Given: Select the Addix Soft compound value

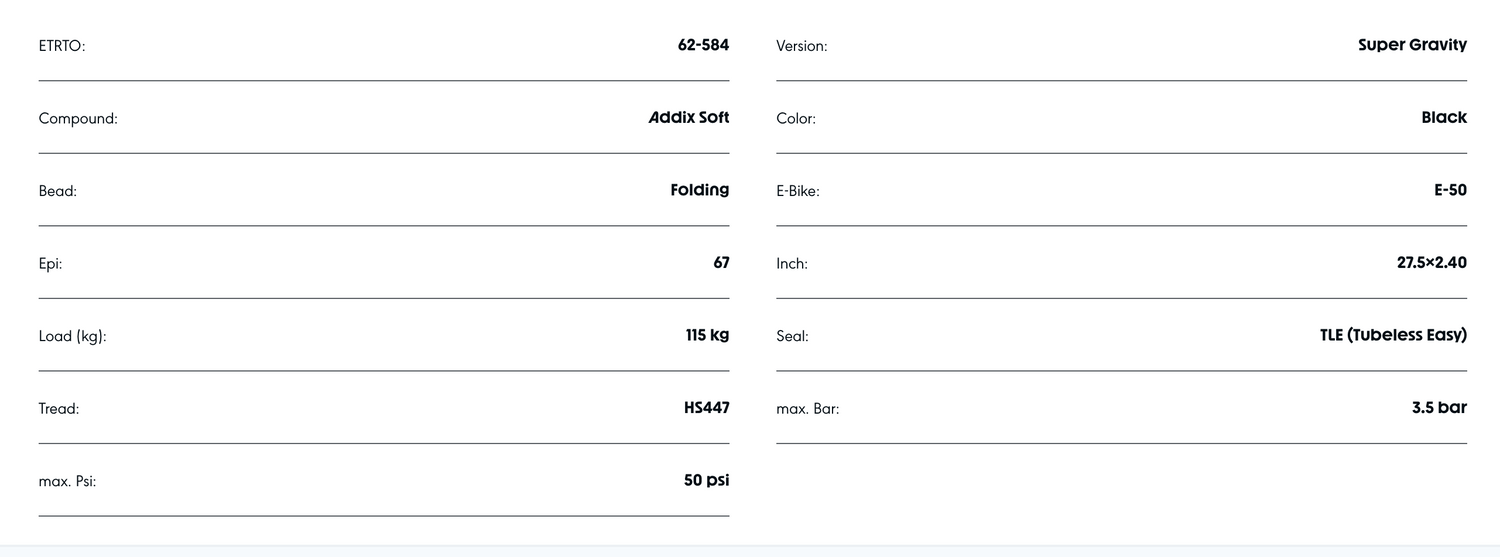Looking at the screenshot, I should 689,118.
